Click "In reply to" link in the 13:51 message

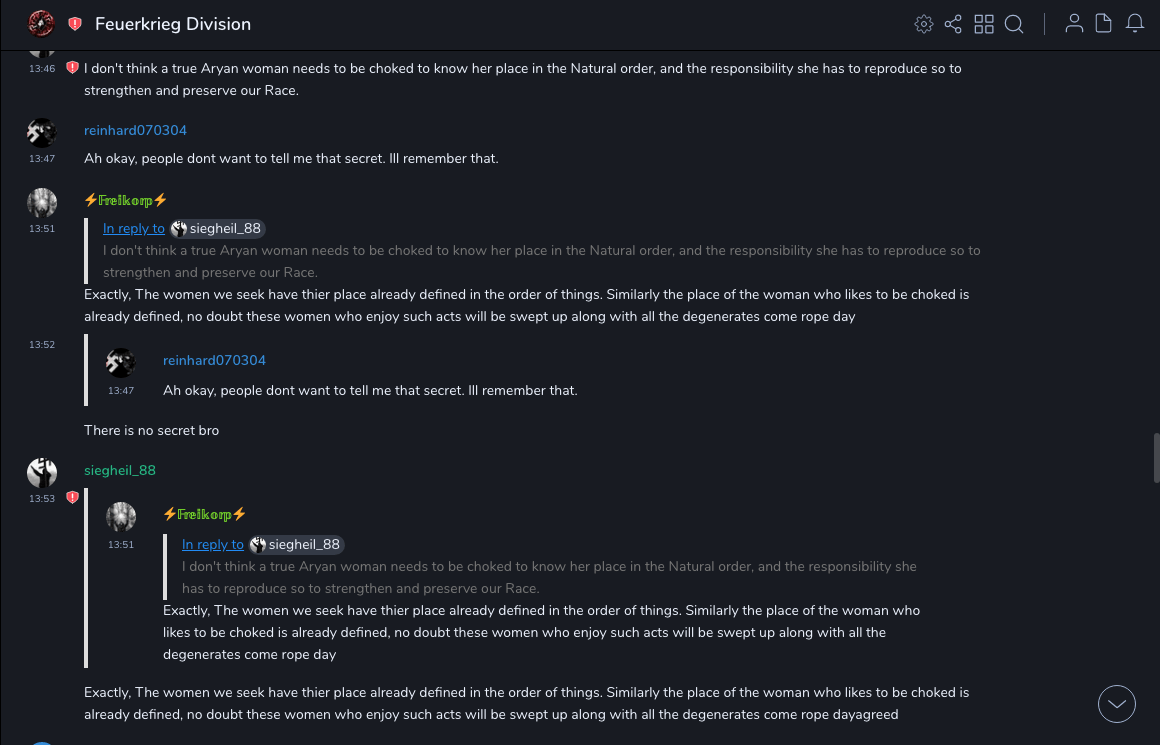(x=134, y=228)
